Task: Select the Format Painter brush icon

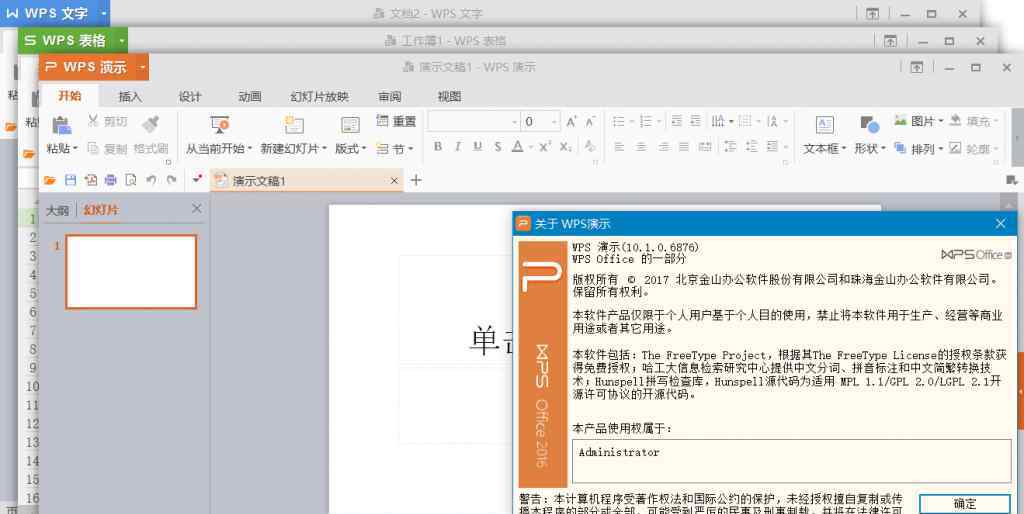Action: tap(151, 123)
